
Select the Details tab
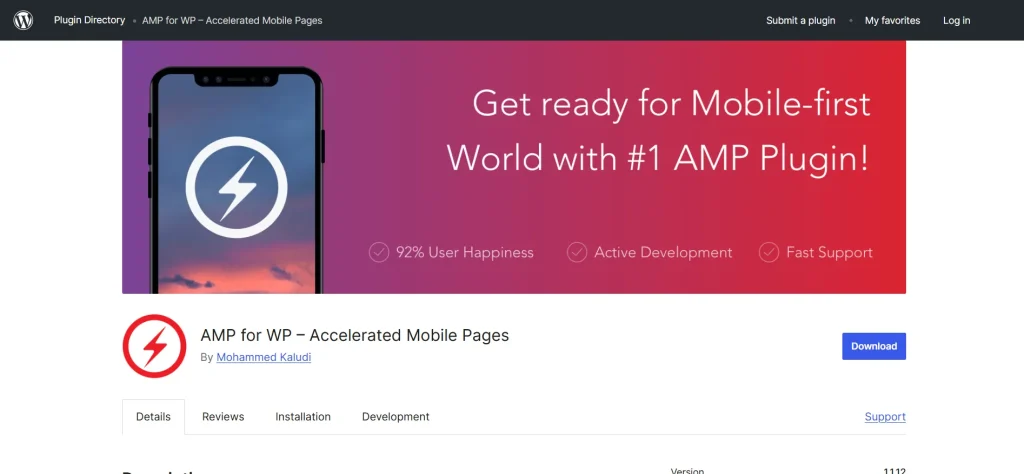pyautogui.click(x=153, y=417)
